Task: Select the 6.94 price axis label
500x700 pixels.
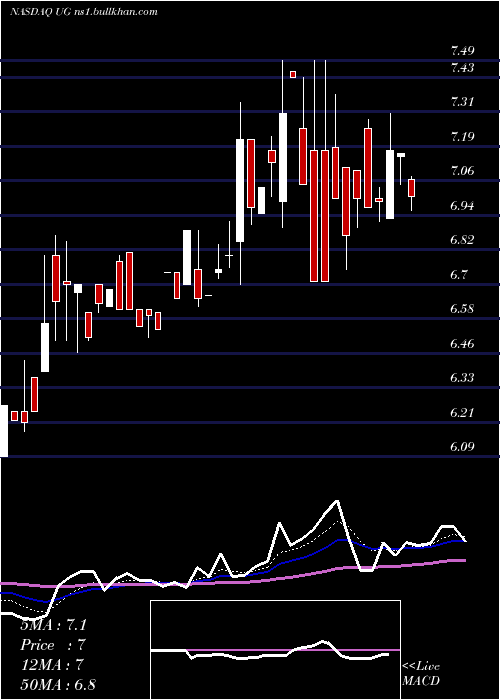Action: point(462,206)
